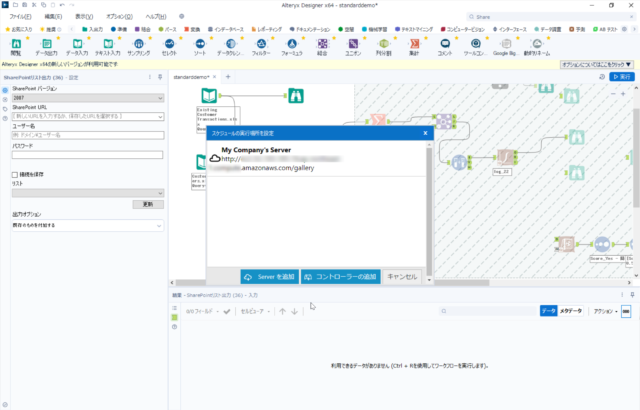This screenshot has width=640, height=410.
Task: Click the 更新 refresh button
Action: click(148, 204)
